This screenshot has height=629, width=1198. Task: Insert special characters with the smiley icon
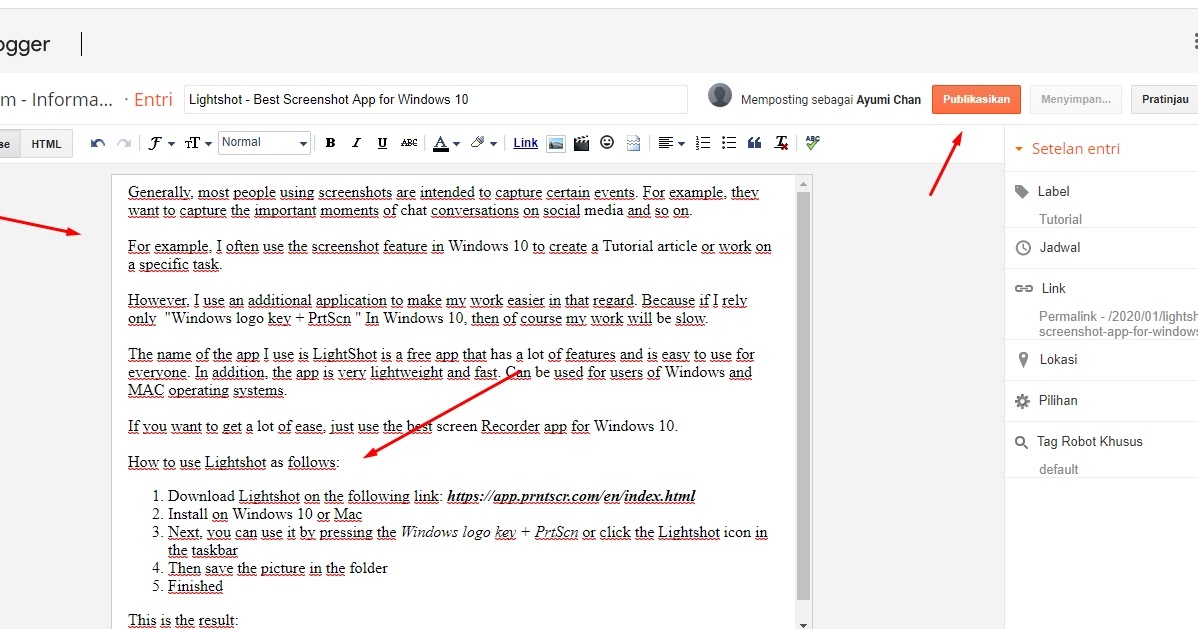point(607,142)
